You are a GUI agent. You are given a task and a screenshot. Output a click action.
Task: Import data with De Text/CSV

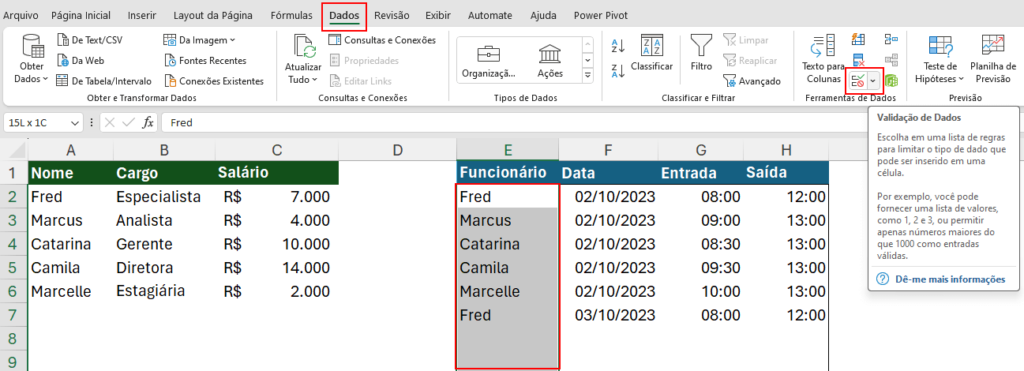(89, 40)
